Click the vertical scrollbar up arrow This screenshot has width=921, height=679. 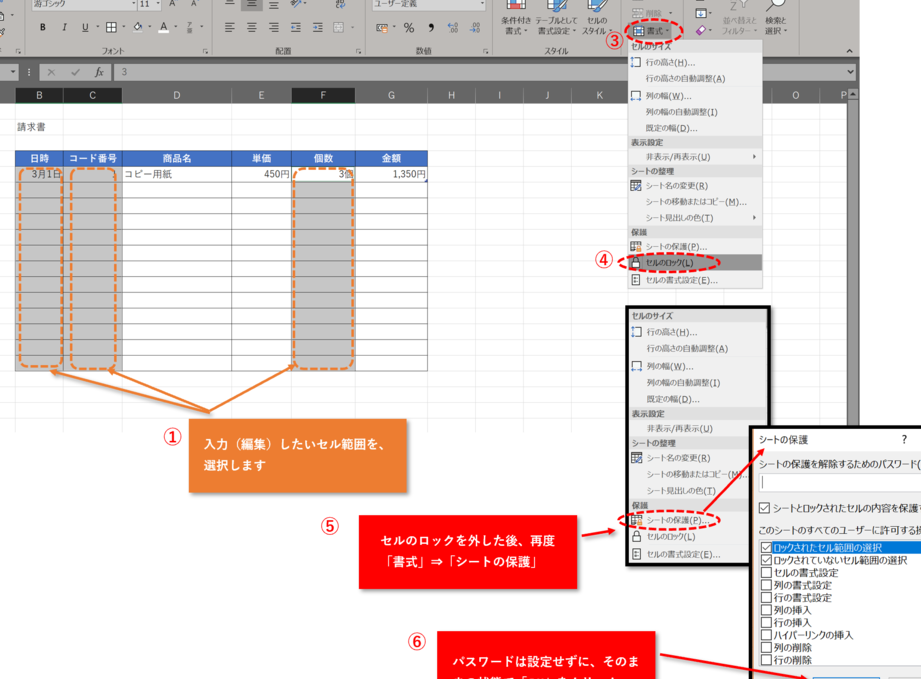(853, 94)
